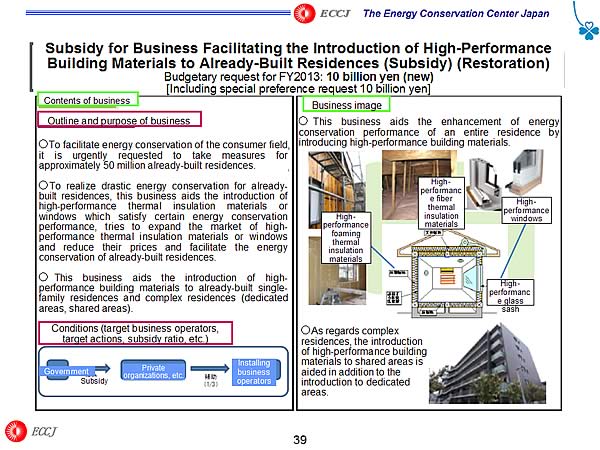600x450 pixels.
Task: Click the ECCJ red sun logo in header
Action: point(305,13)
